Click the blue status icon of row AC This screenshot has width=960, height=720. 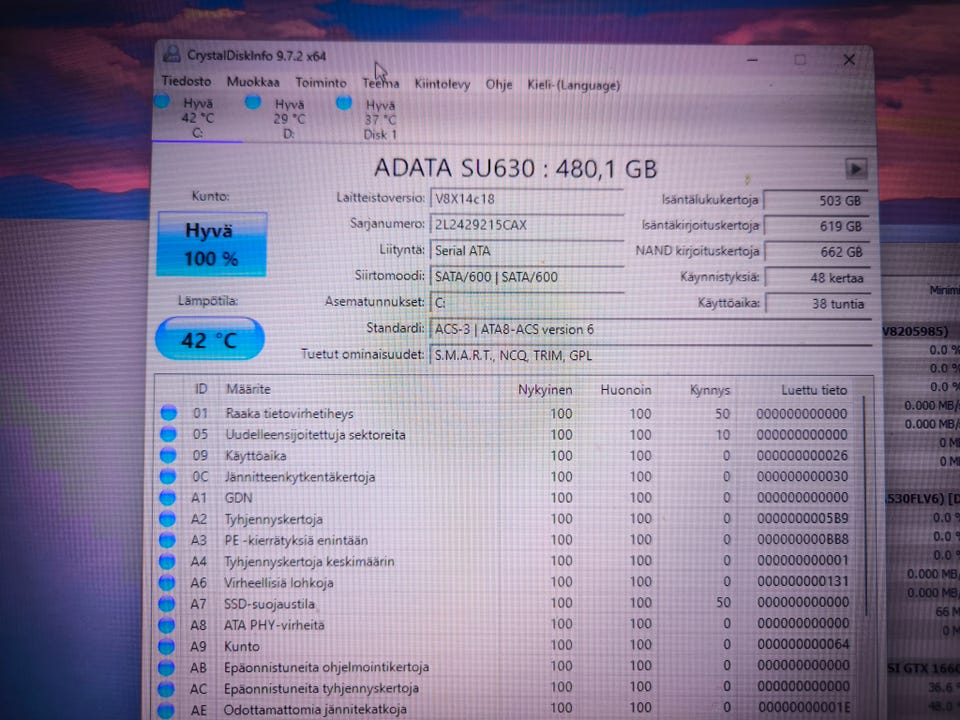165,688
